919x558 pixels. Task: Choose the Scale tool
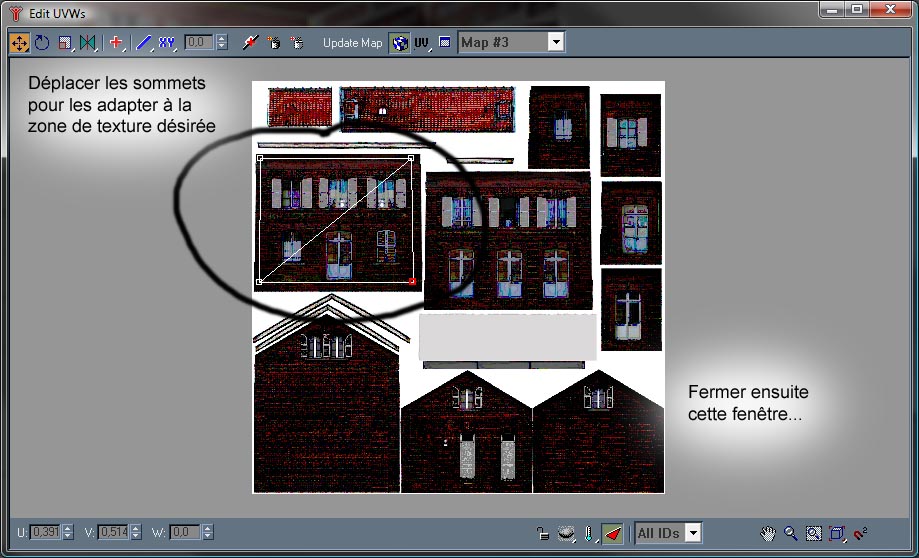[65, 43]
